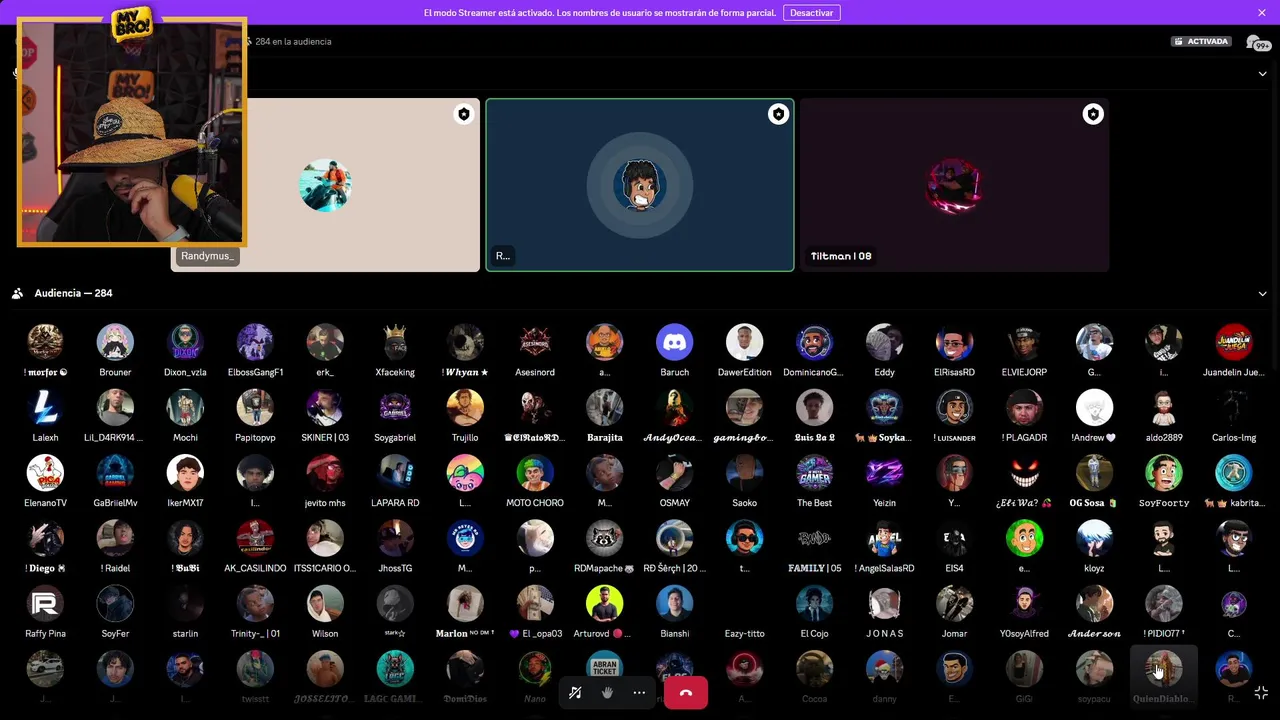1280x720 pixels.
Task: Click the name label Juandelin Jue...
Action: click(1233, 372)
